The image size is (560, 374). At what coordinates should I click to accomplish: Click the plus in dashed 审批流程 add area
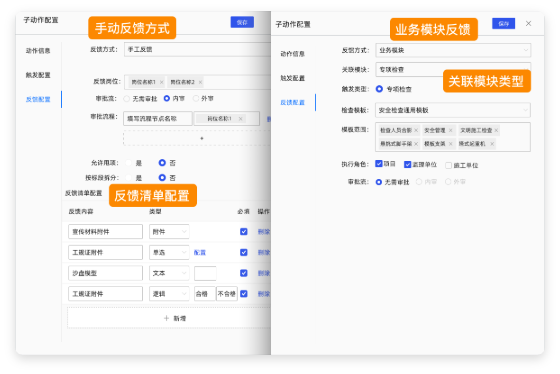coord(202,138)
